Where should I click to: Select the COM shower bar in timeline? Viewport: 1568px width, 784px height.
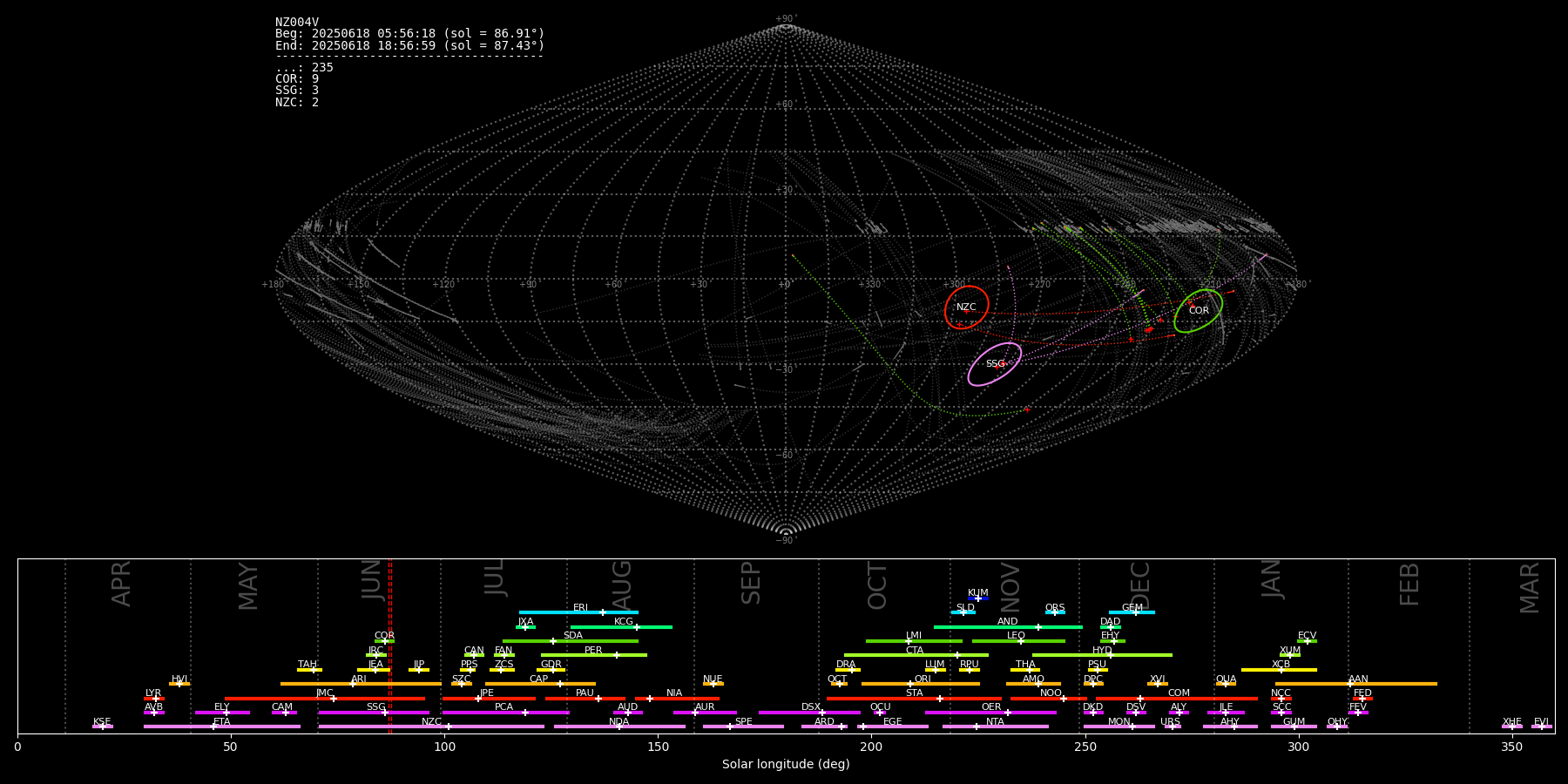tap(1177, 699)
